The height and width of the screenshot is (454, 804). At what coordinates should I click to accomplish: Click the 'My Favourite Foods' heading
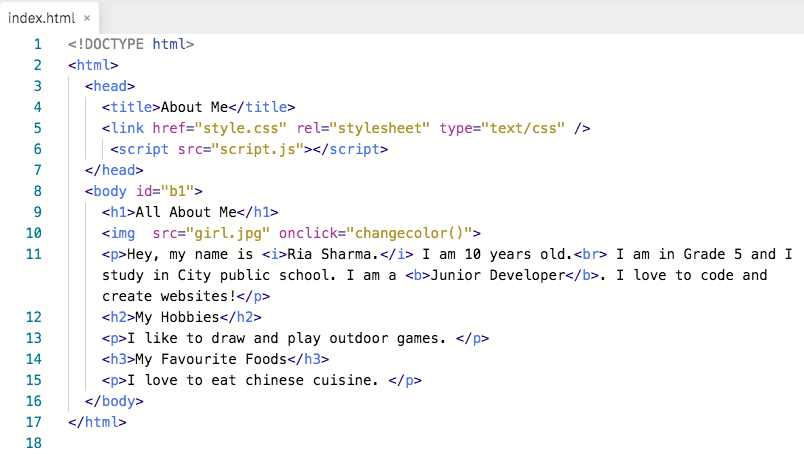point(211,360)
